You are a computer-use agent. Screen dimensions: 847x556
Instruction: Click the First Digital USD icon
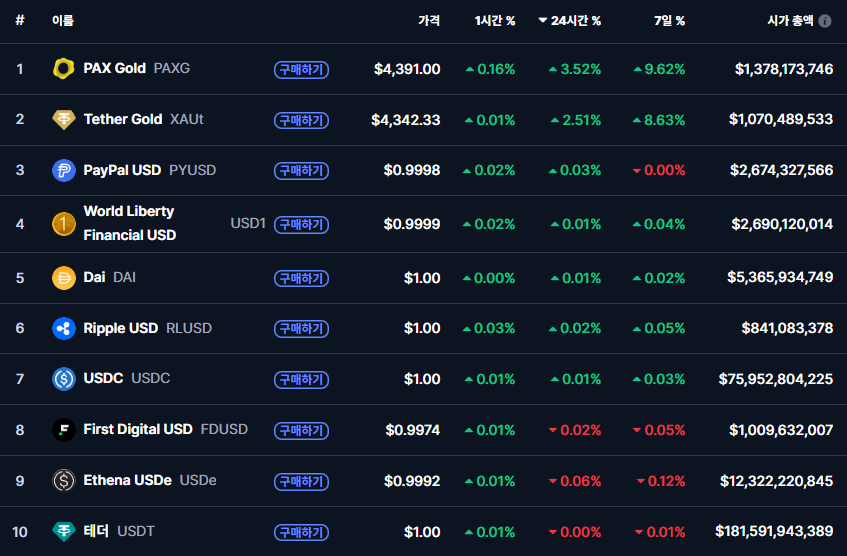(x=64, y=430)
